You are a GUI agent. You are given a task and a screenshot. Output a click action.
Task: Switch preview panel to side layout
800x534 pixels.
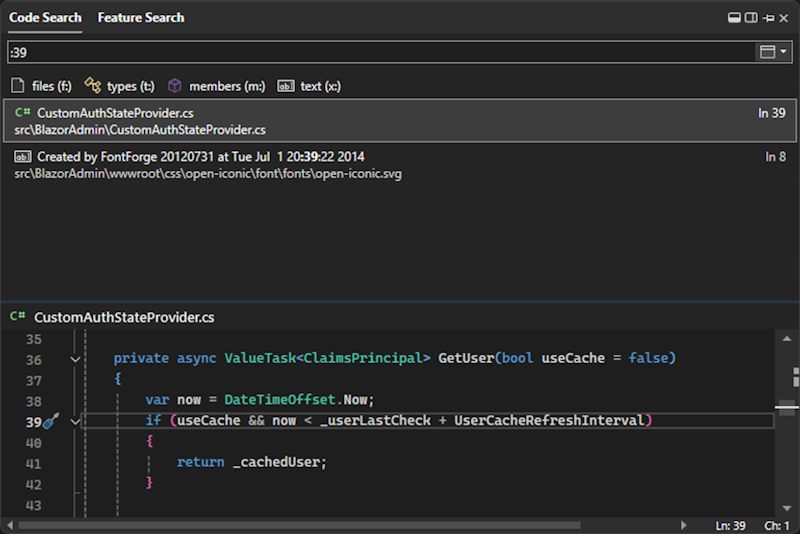click(750, 18)
